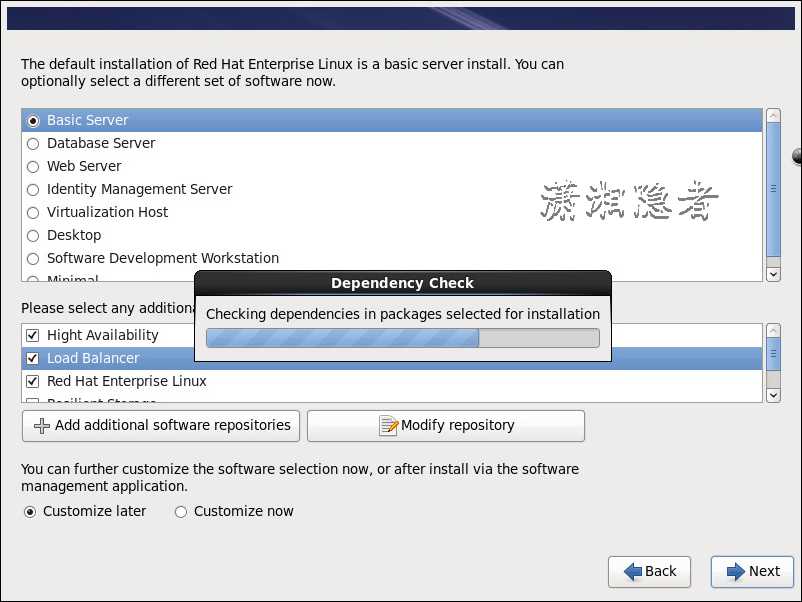Click Add additional software repositories button
Screen dimensions: 802x602
pos(161,426)
